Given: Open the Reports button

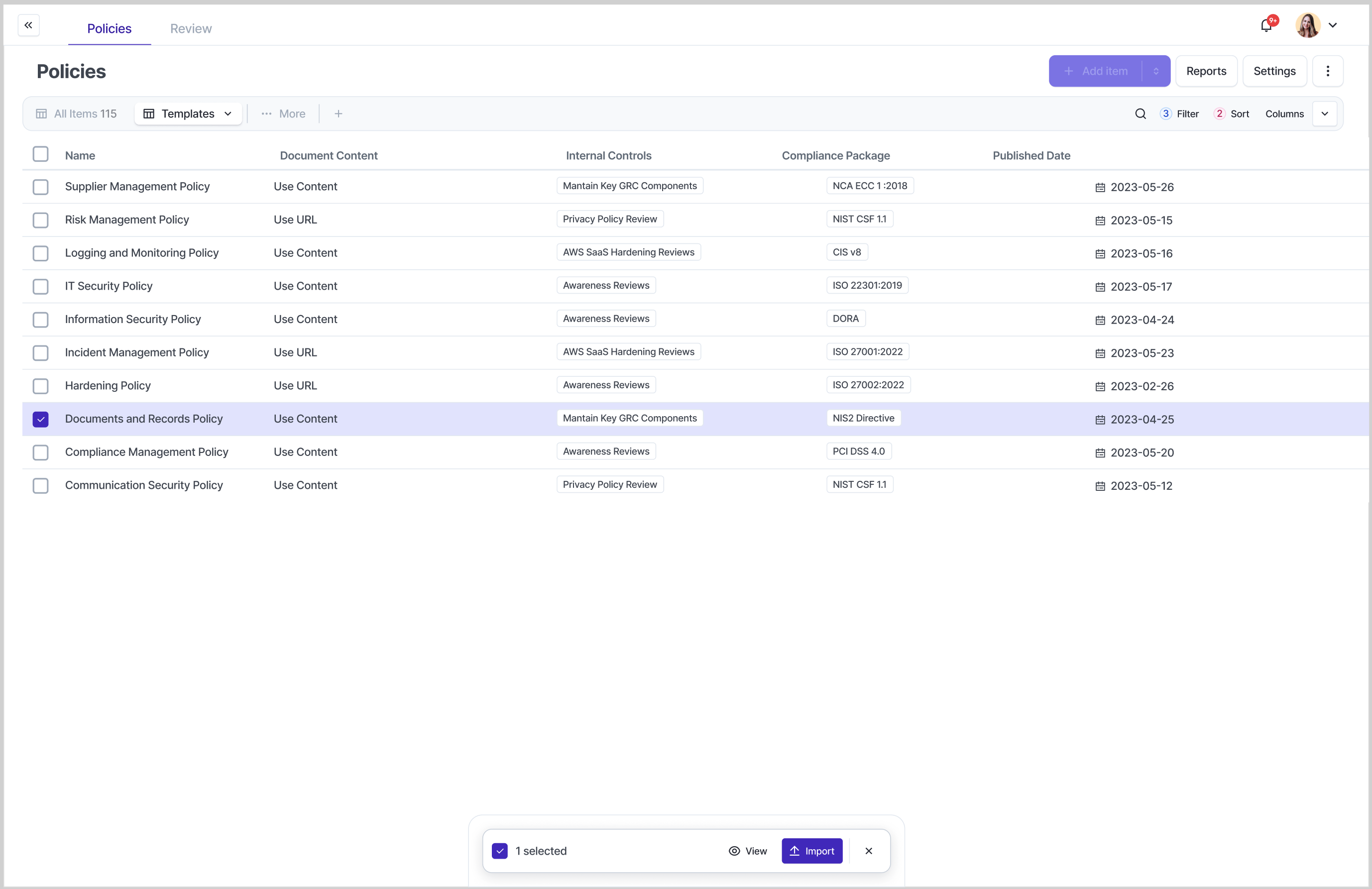Looking at the screenshot, I should click(x=1206, y=71).
